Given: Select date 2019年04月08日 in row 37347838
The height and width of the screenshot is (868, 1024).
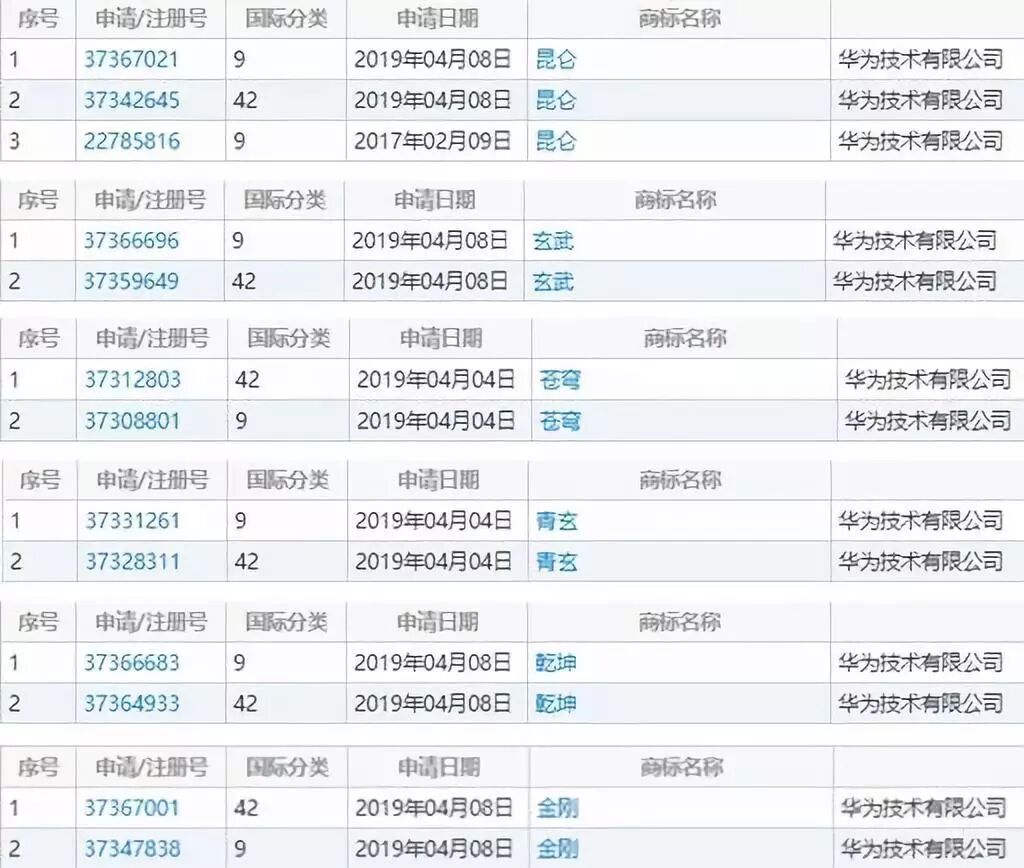Looking at the screenshot, I should [x=434, y=848].
